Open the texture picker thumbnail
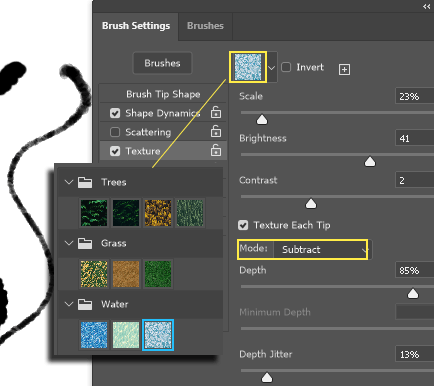This screenshot has height=386, width=434. [x=248, y=67]
